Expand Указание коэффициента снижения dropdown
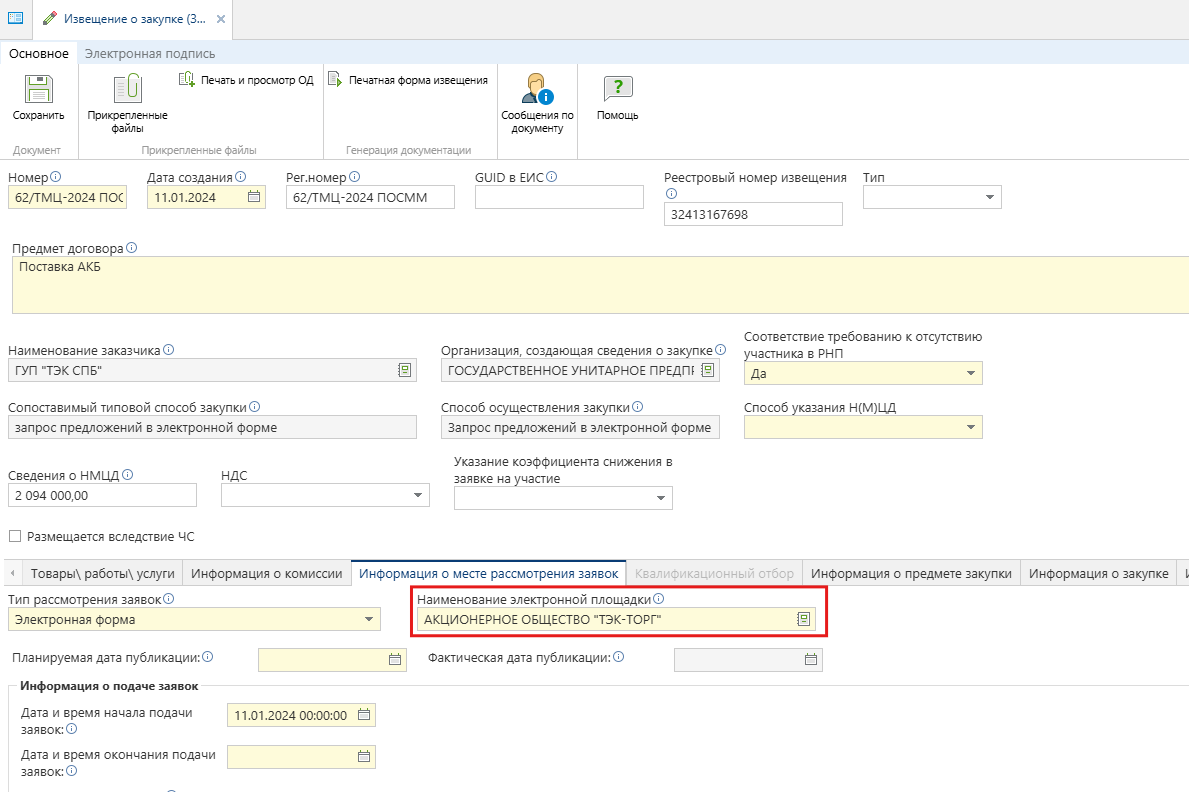Image resolution: width=1189 pixels, height=792 pixels. pyautogui.click(x=660, y=498)
